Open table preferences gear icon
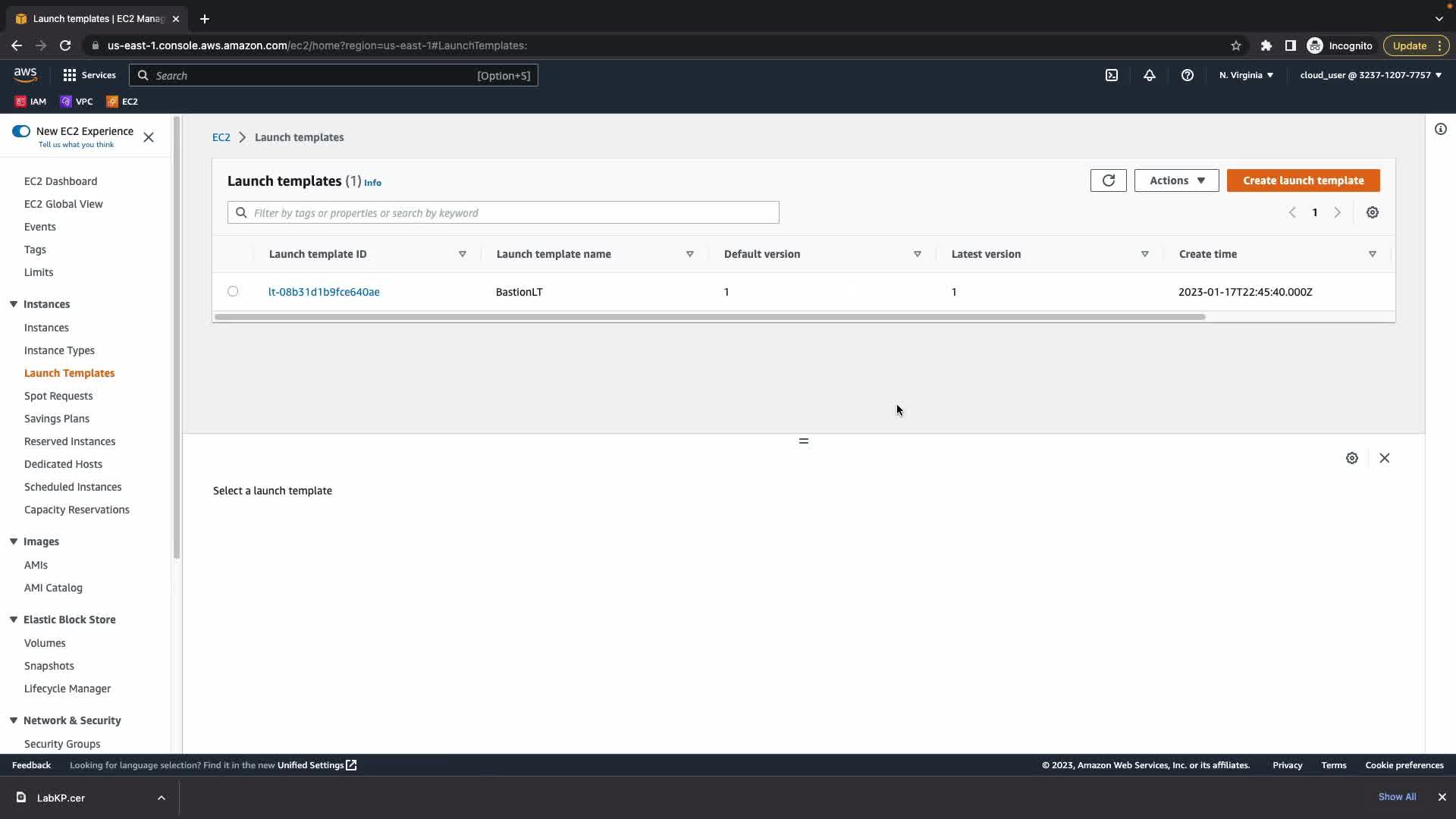 coord(1373,212)
